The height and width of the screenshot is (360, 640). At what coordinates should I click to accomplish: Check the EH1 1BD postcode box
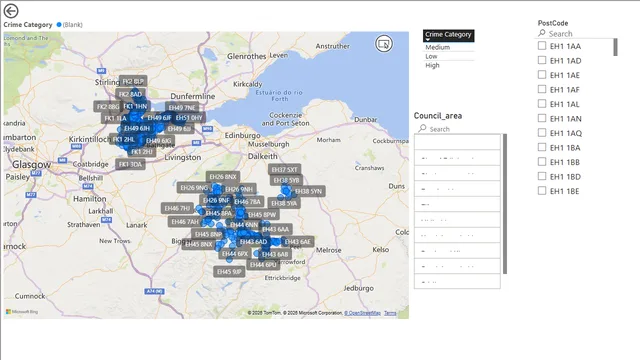[542, 176]
